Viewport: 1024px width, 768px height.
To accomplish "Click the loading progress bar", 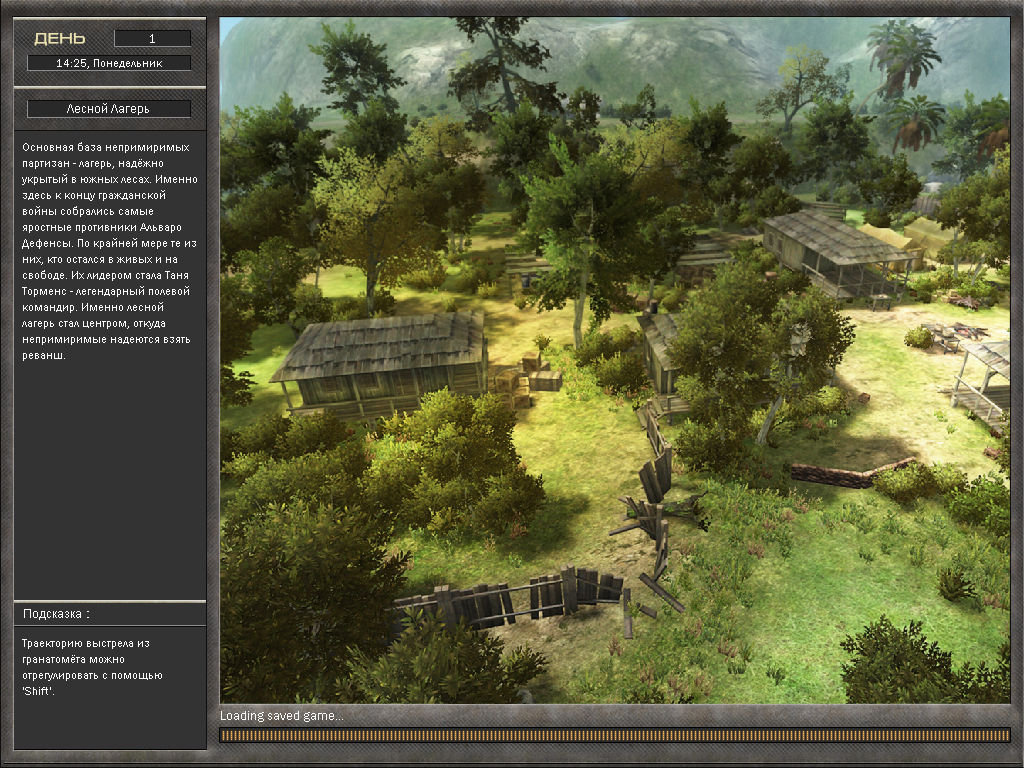I will coord(615,735).
